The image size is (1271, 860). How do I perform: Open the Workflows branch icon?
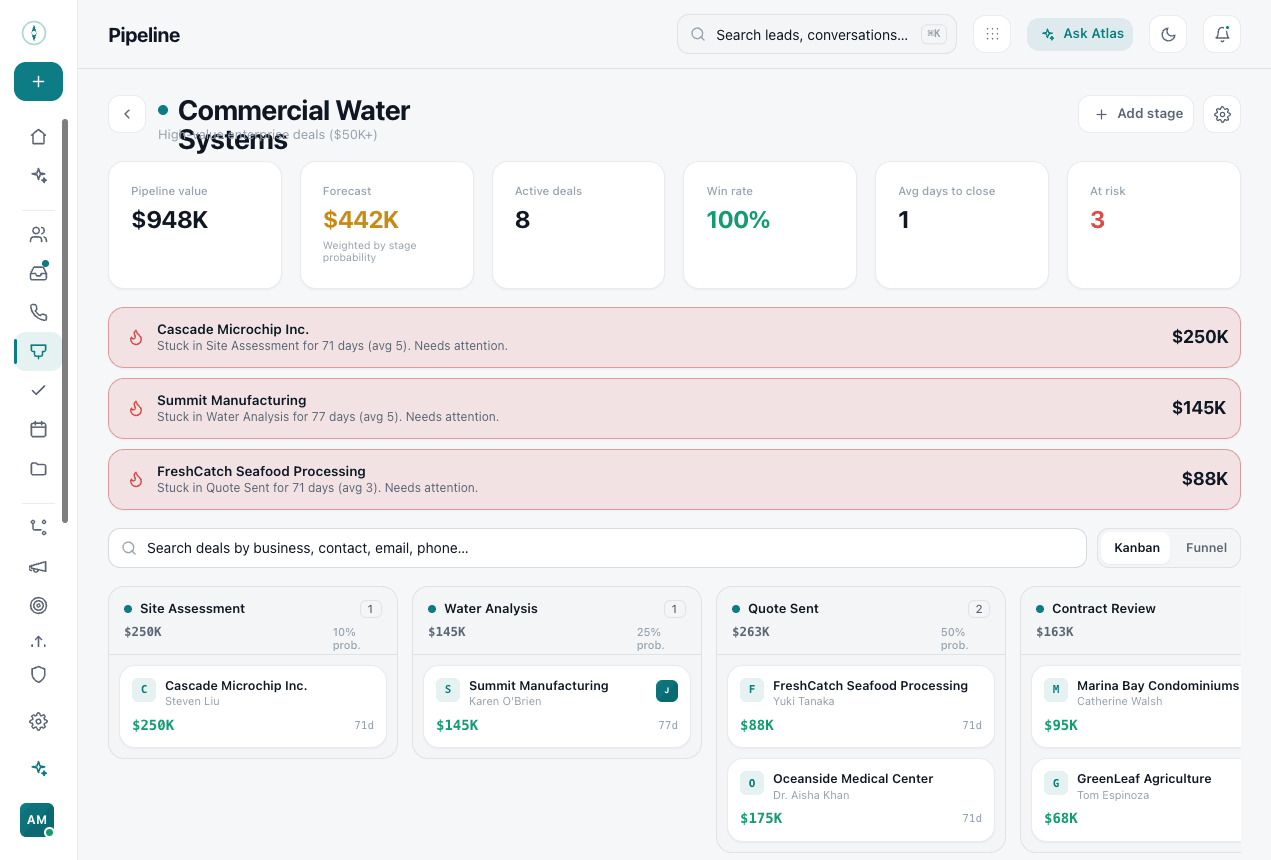coord(38,527)
